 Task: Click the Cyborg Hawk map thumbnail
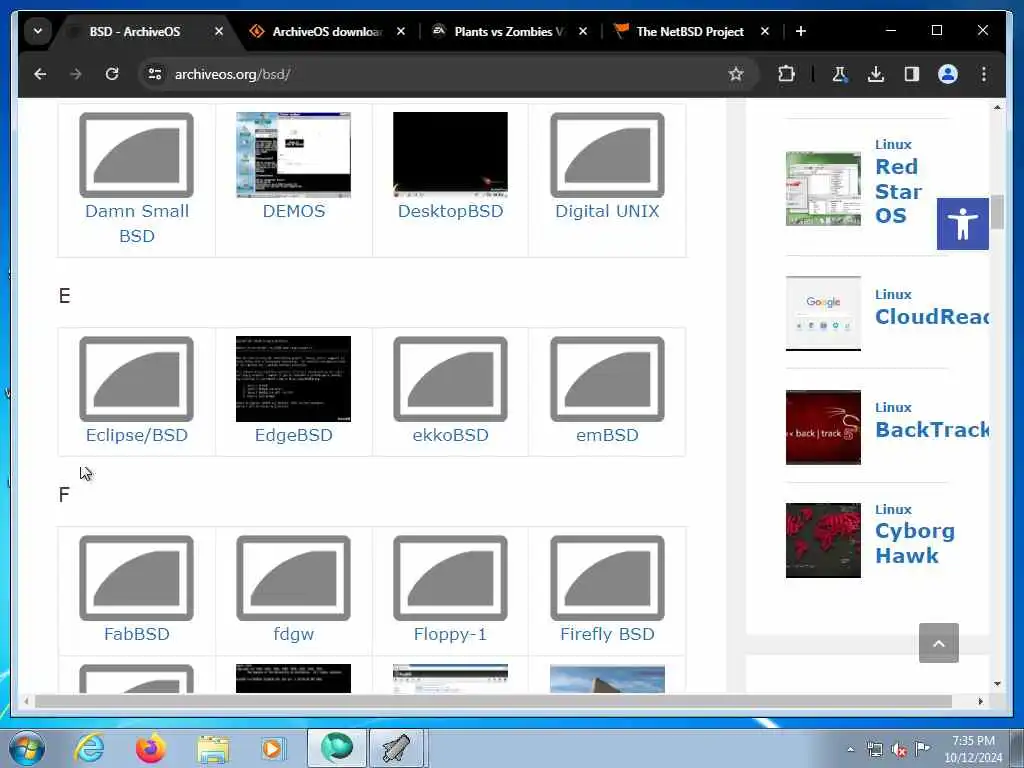click(823, 540)
